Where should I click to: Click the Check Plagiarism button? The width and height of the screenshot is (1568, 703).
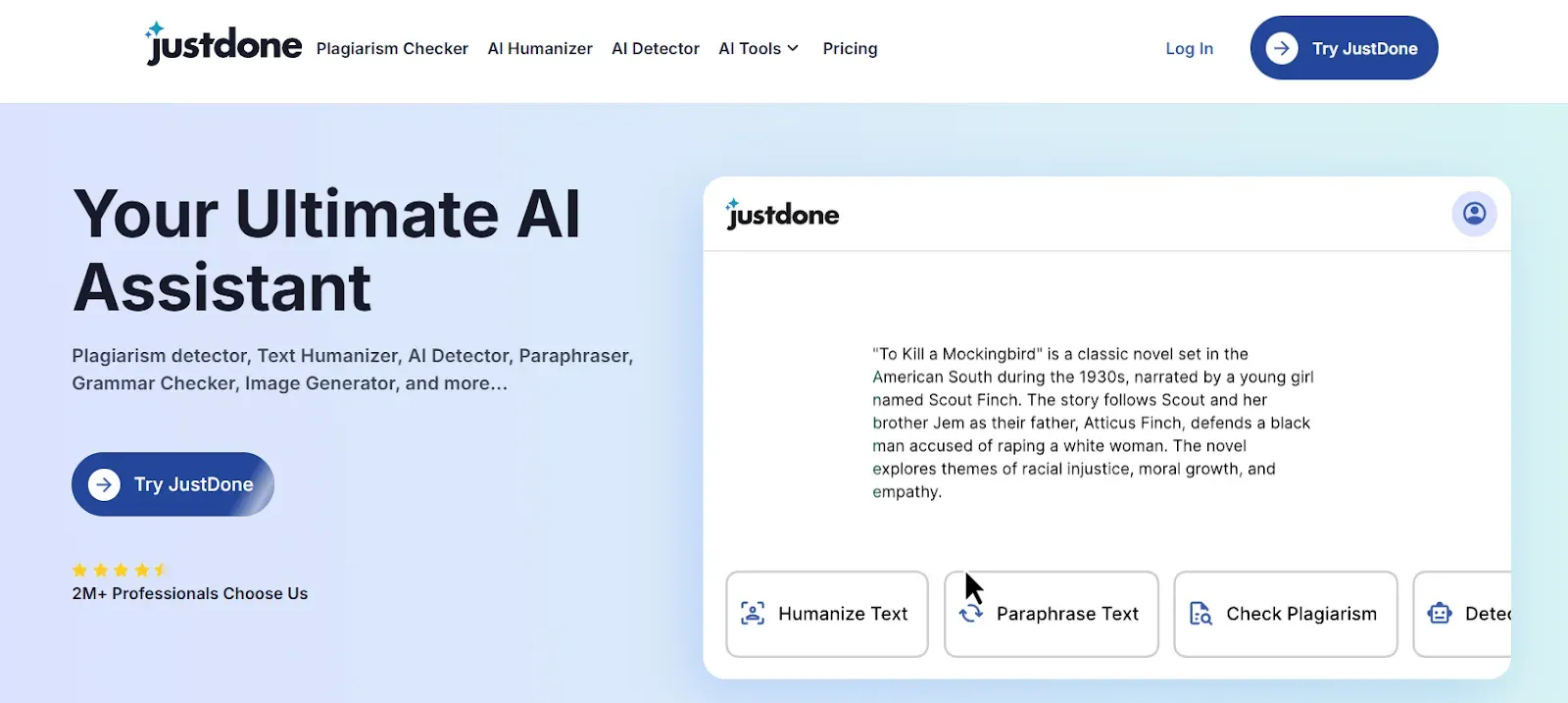coord(1285,614)
